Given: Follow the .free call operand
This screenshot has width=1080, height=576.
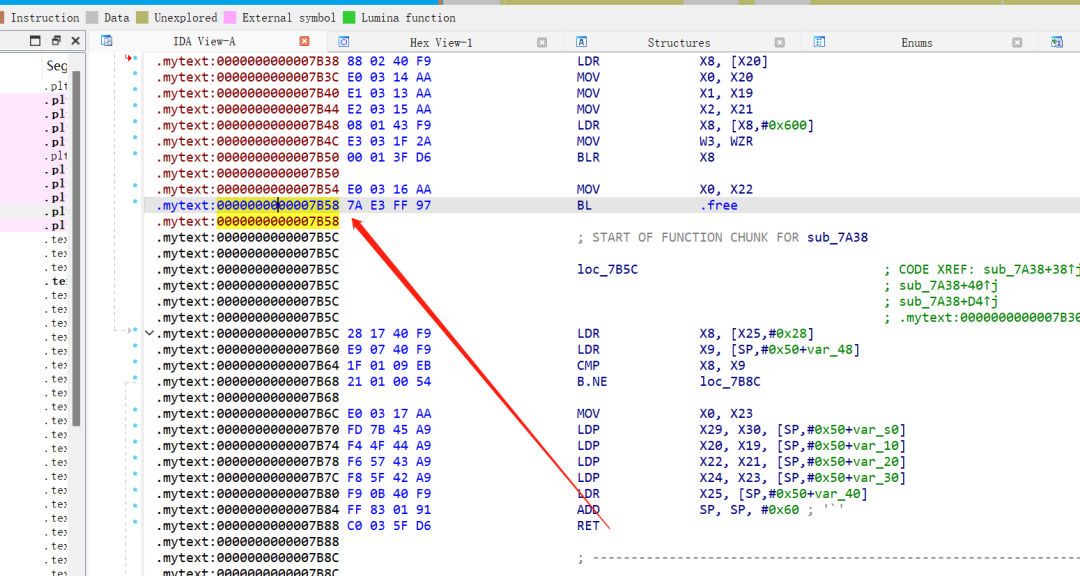Looking at the screenshot, I should coord(718,205).
